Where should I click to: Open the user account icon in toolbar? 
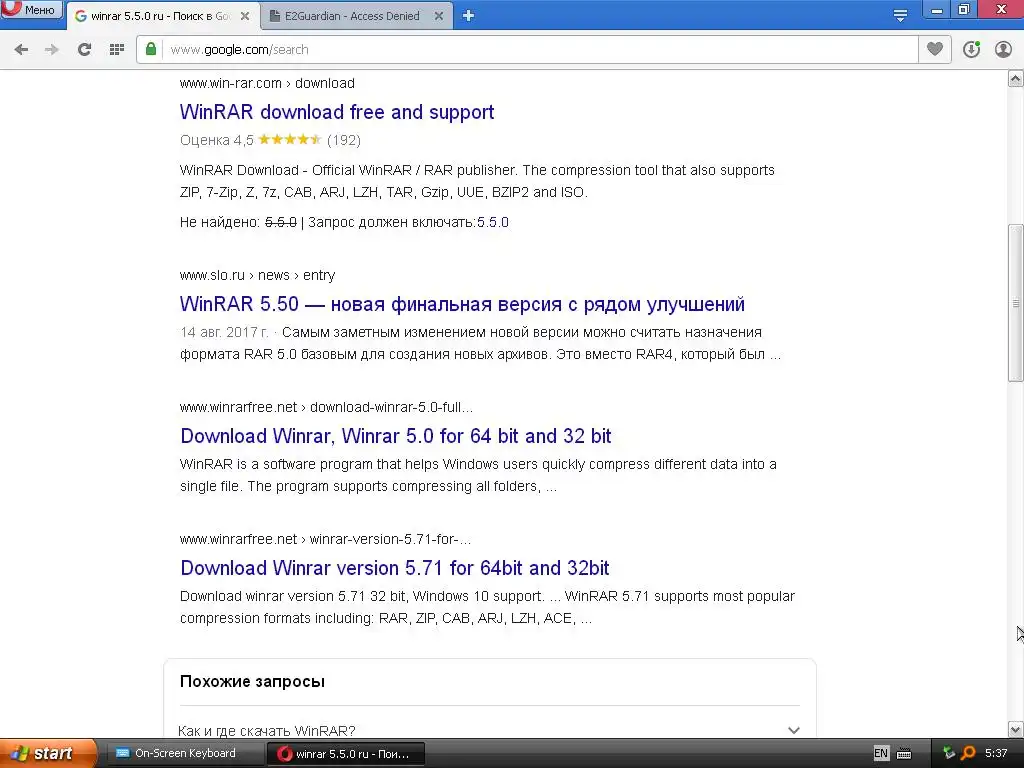[x=1003, y=49]
